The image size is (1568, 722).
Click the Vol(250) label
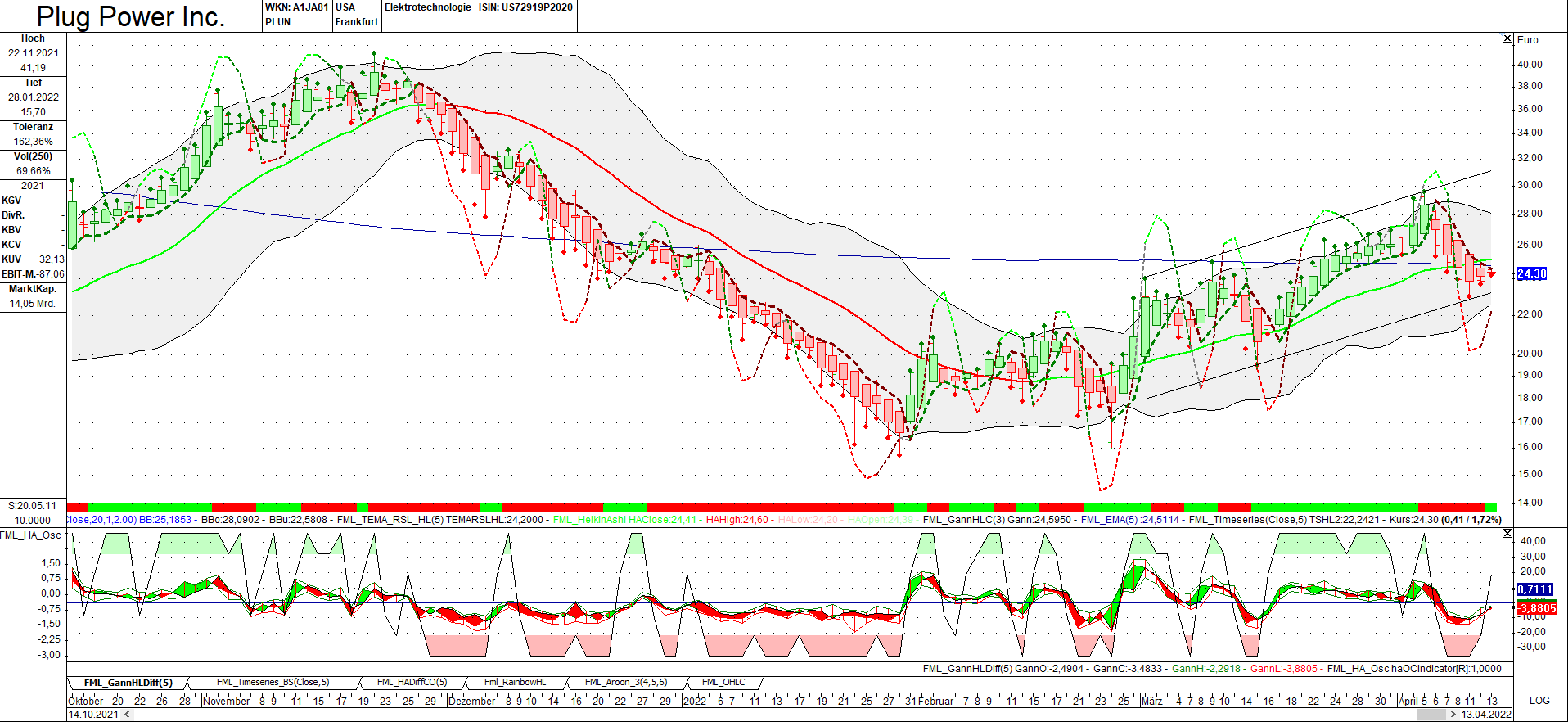33,156
